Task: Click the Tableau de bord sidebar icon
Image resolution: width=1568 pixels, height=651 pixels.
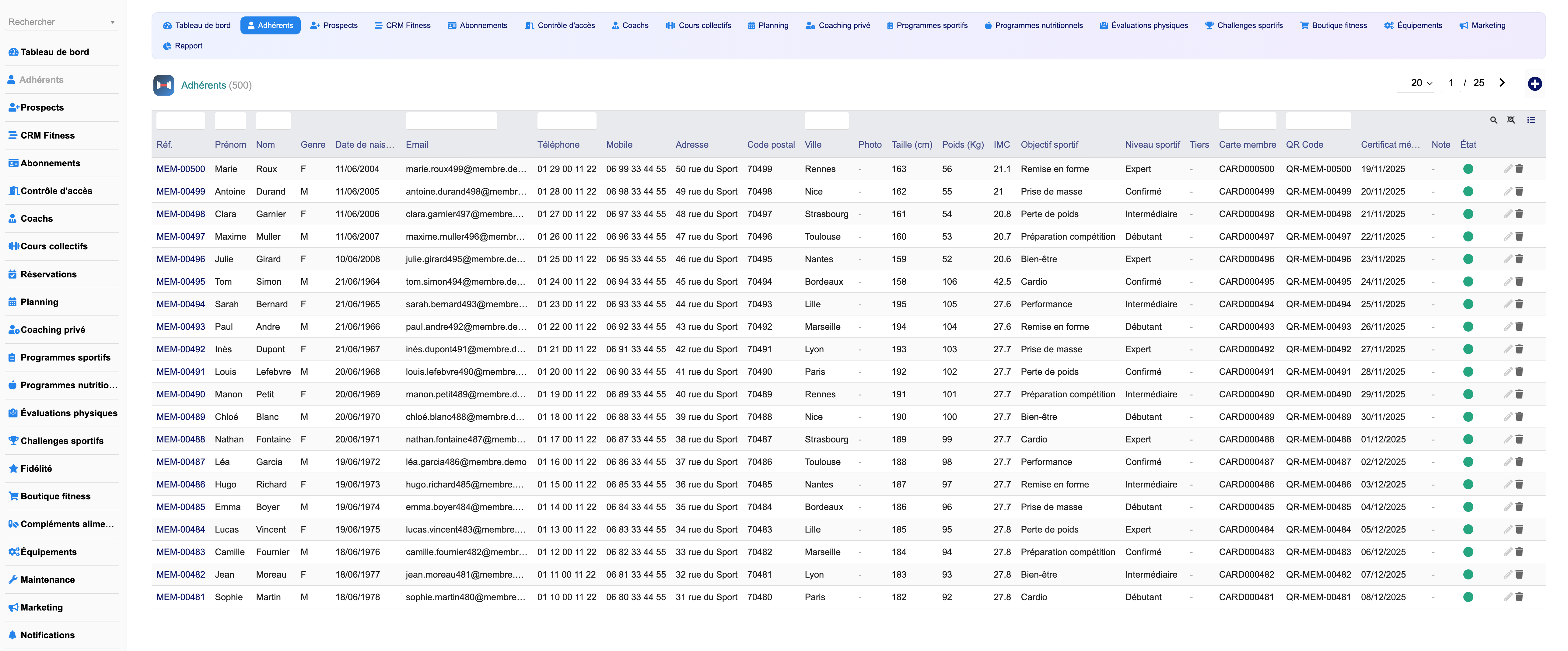Action: [x=13, y=52]
